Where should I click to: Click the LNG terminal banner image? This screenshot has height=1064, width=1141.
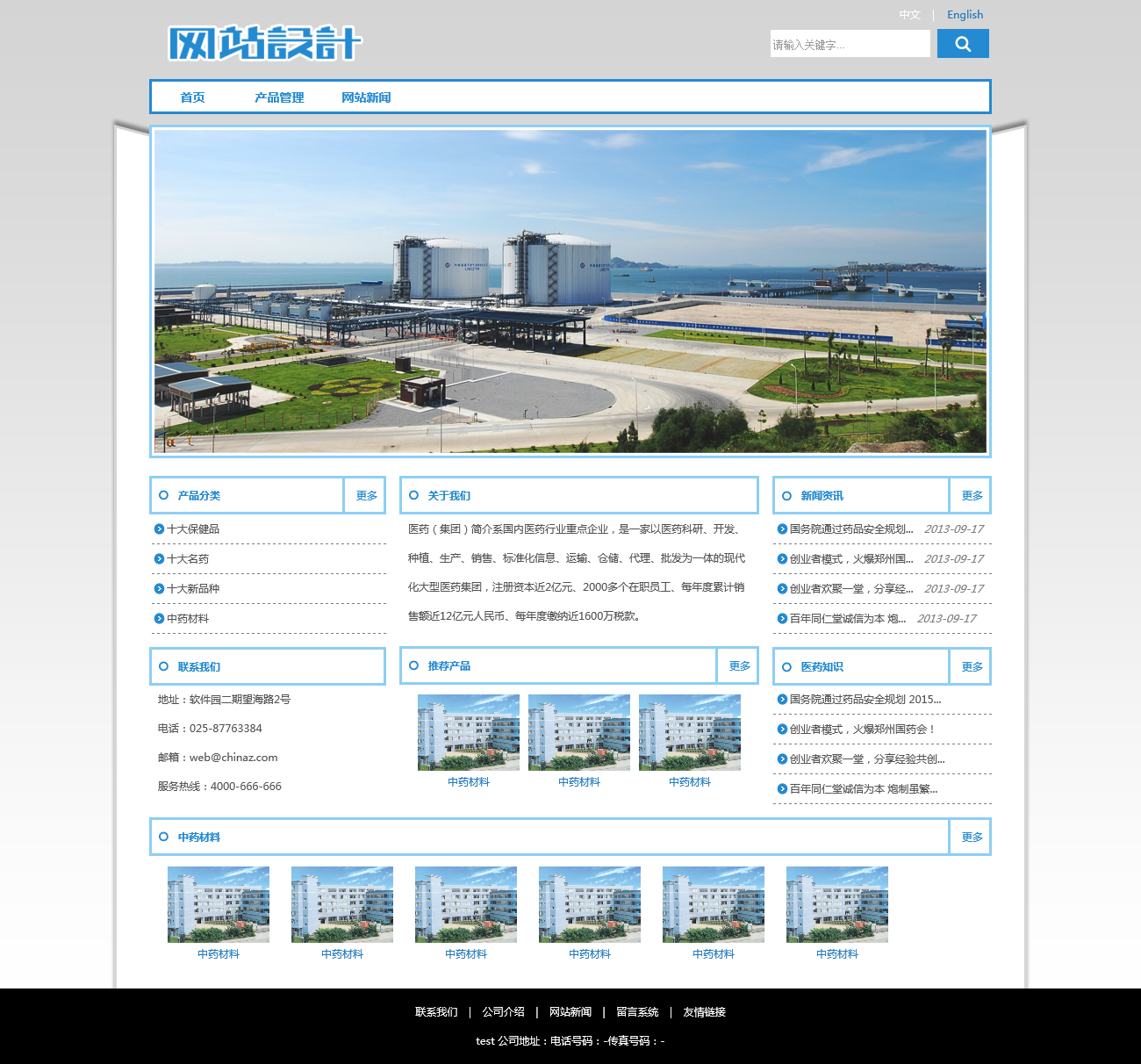[570, 291]
